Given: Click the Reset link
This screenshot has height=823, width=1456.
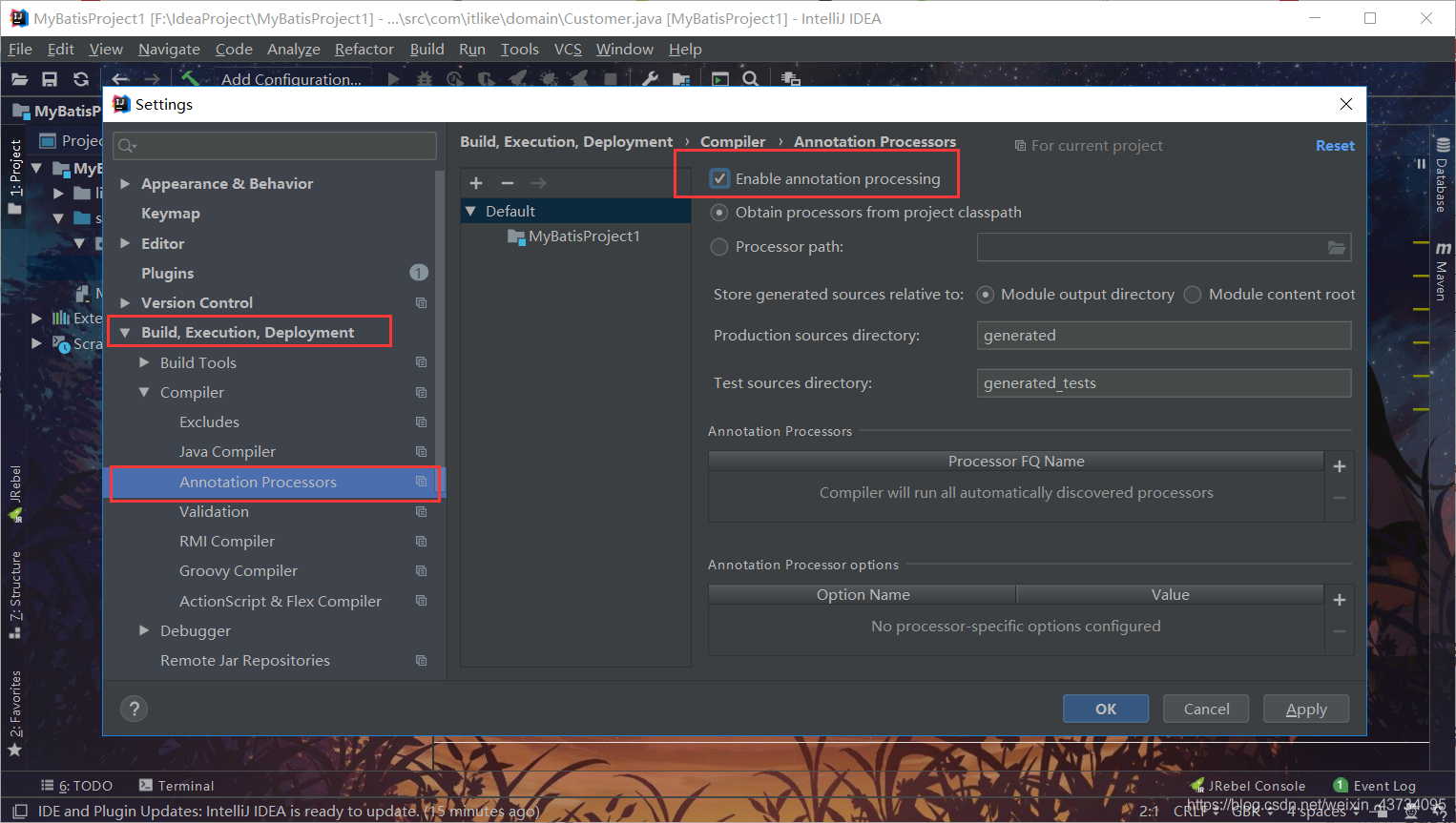Looking at the screenshot, I should pyautogui.click(x=1335, y=146).
